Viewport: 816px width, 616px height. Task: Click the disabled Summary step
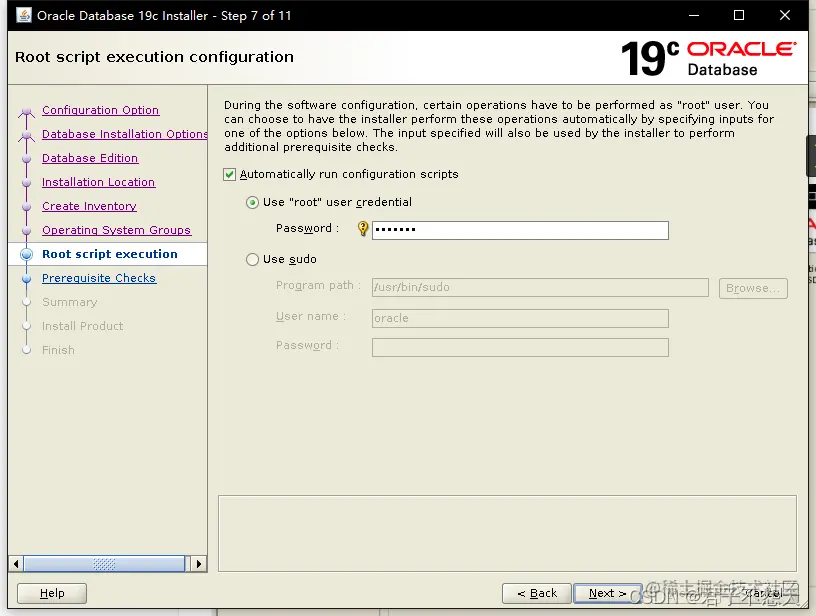click(70, 302)
